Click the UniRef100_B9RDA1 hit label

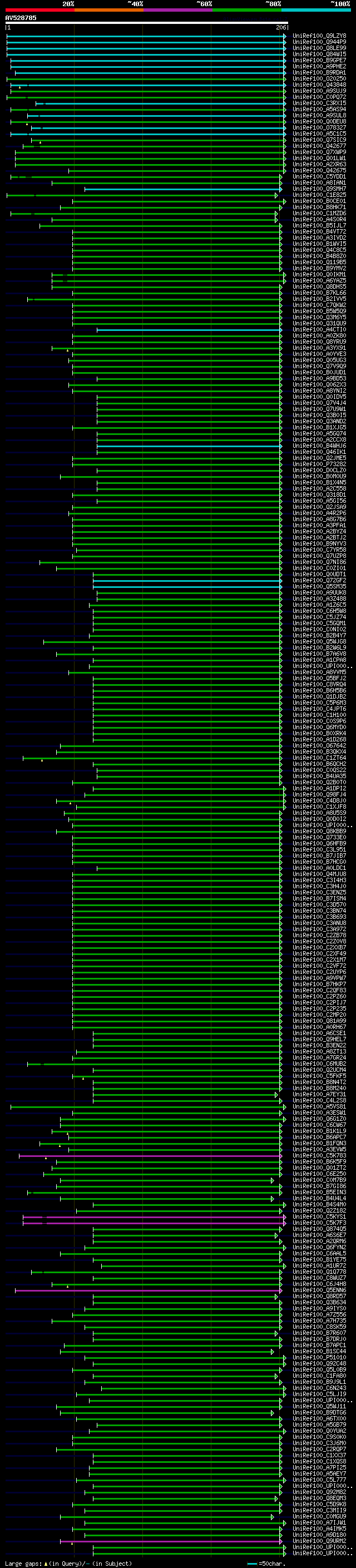[319, 72]
